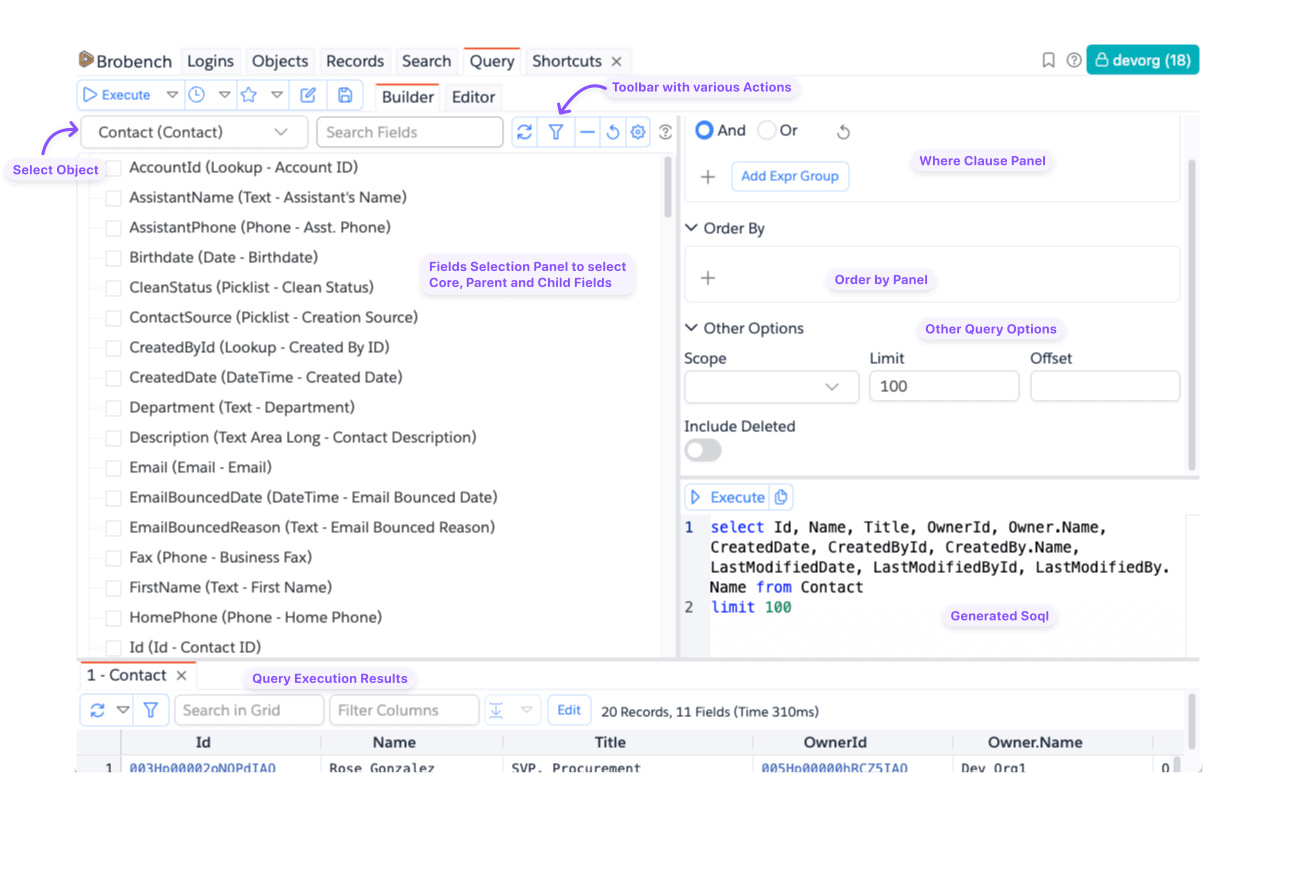
Task: Click the devorg (18) org button
Action: pyautogui.click(x=1143, y=60)
